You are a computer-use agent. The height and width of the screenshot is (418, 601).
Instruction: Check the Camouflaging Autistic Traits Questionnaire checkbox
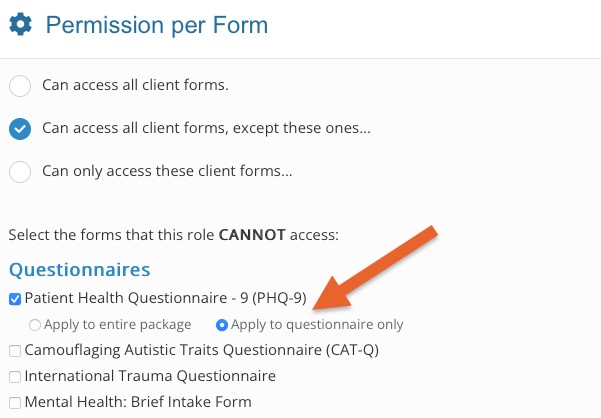click(x=15, y=351)
